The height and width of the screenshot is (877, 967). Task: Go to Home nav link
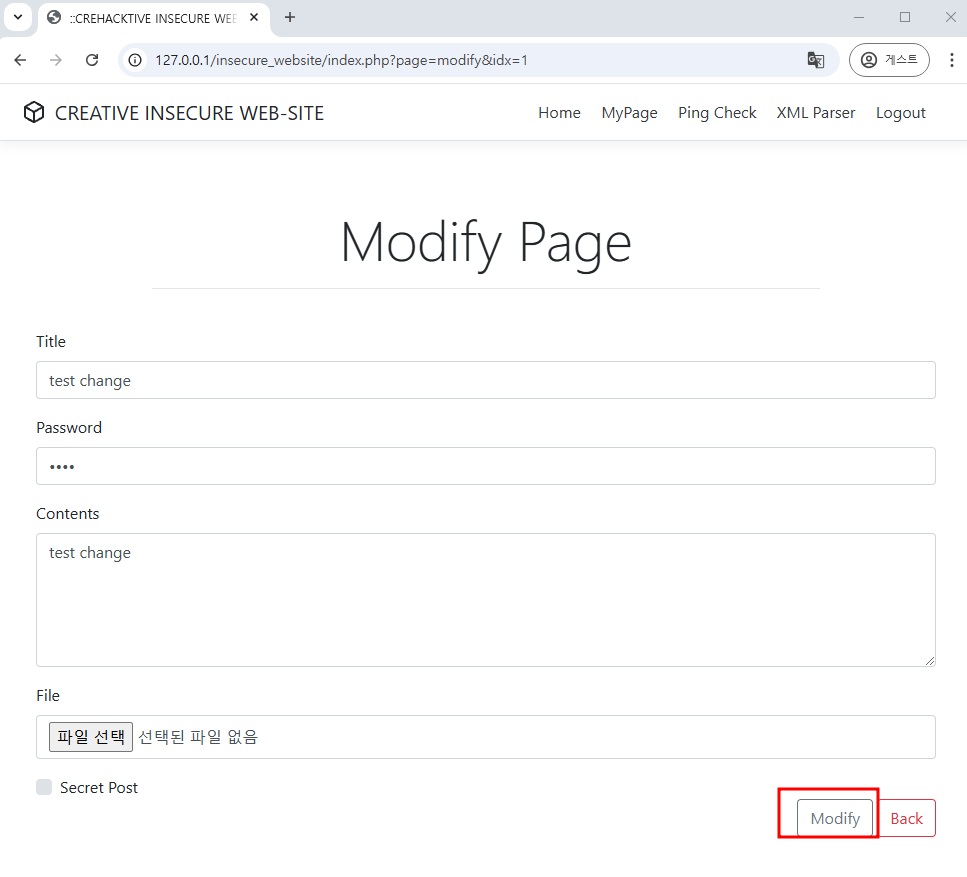559,113
